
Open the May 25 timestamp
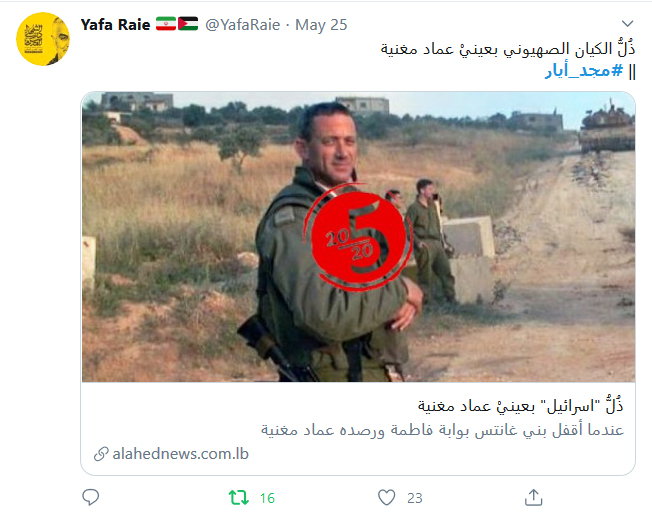[321, 25]
